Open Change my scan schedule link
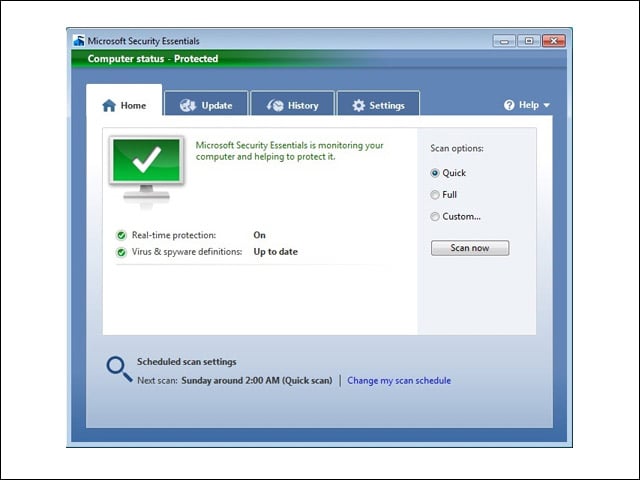The height and width of the screenshot is (480, 640). point(399,380)
